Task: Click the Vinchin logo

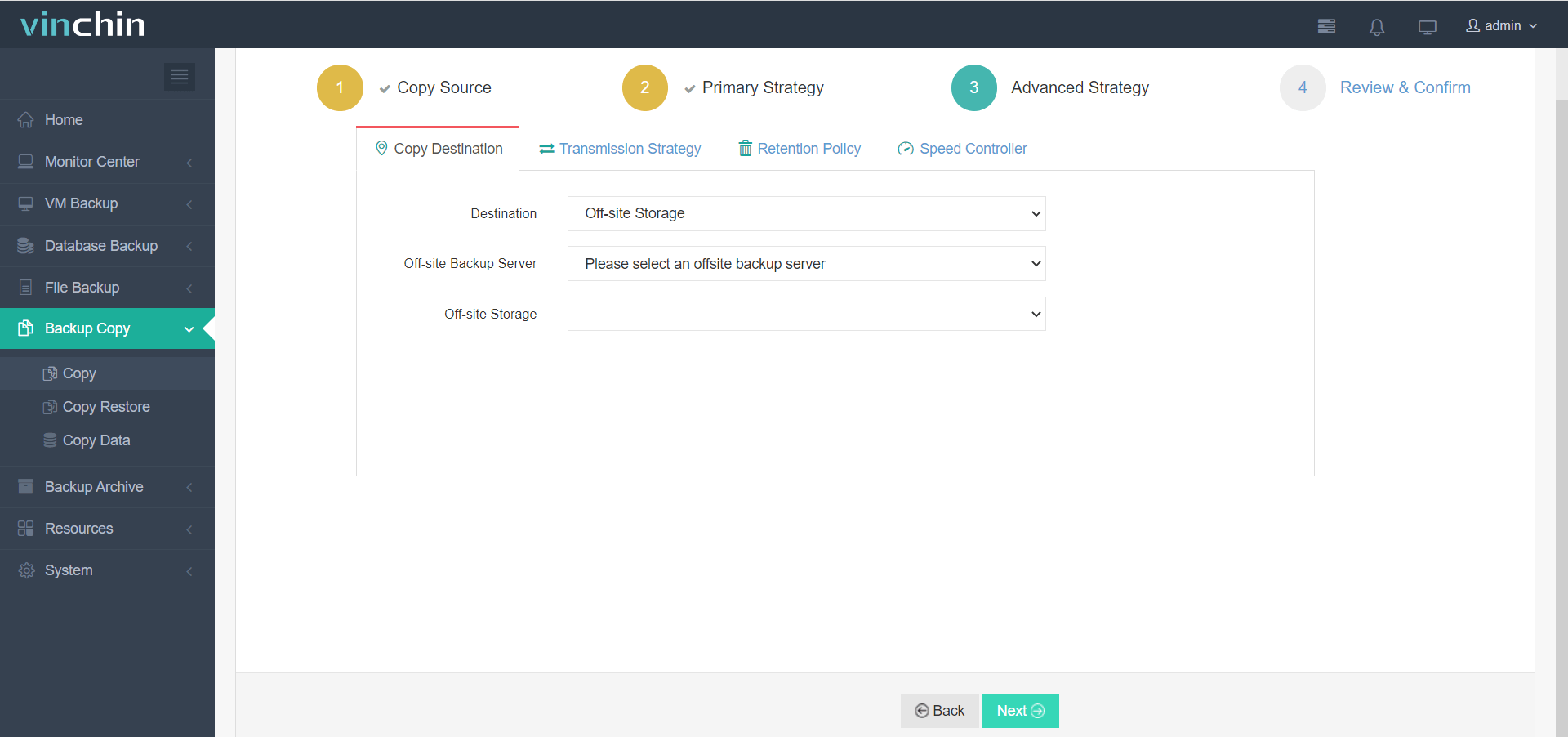Action: tap(82, 25)
